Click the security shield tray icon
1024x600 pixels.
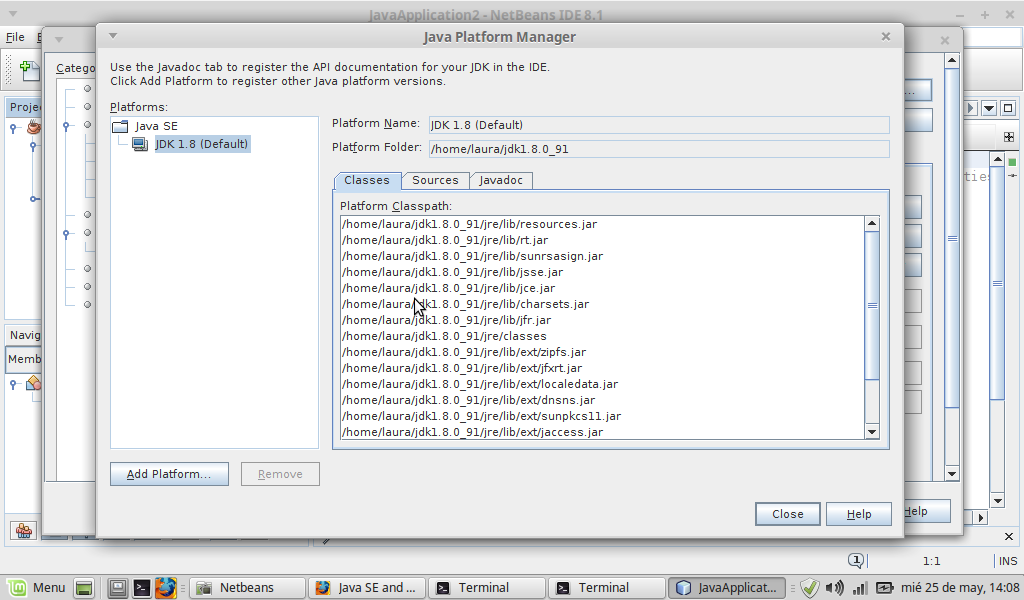(810, 588)
